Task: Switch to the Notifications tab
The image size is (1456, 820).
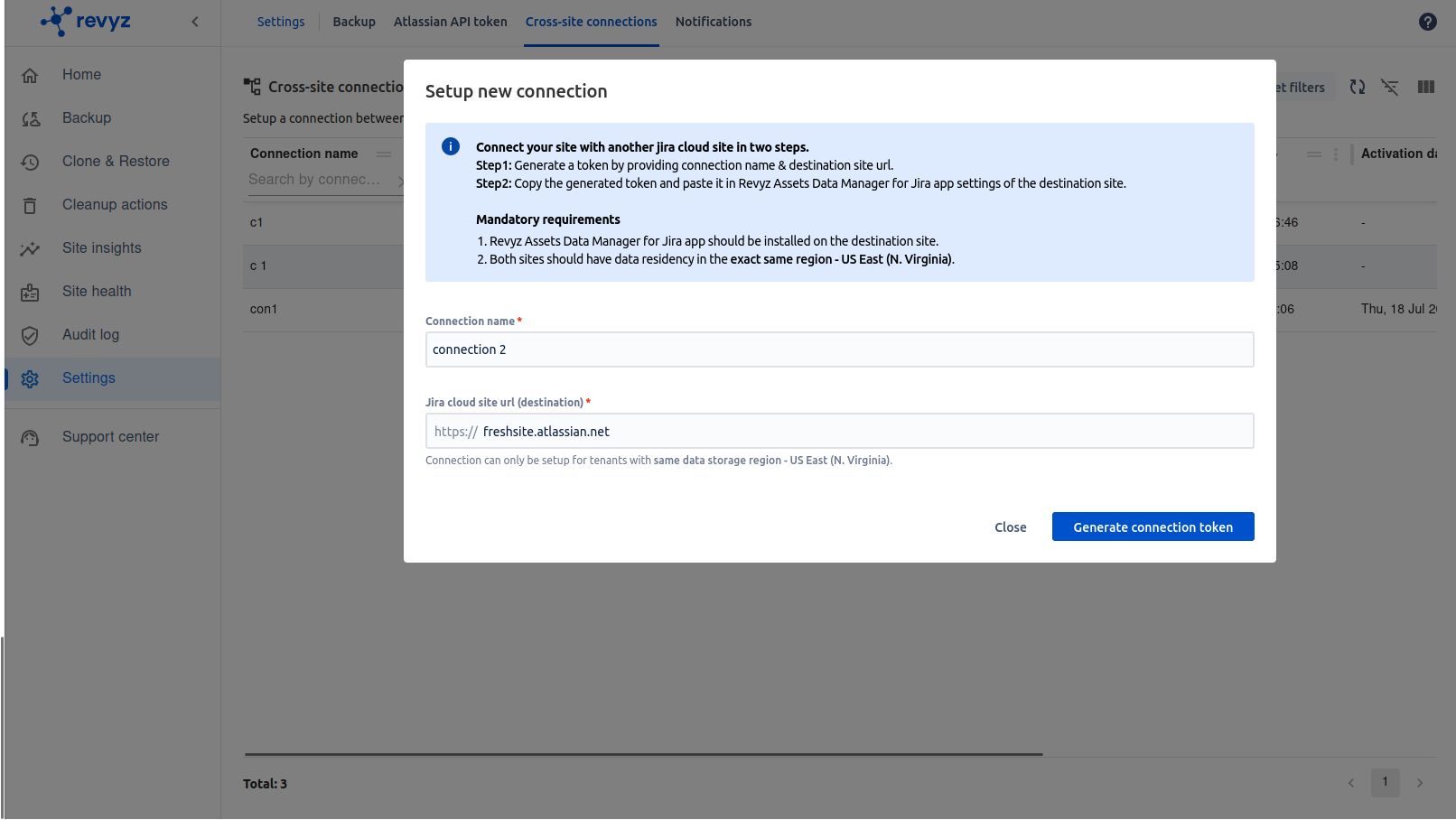Action: pyautogui.click(x=713, y=22)
